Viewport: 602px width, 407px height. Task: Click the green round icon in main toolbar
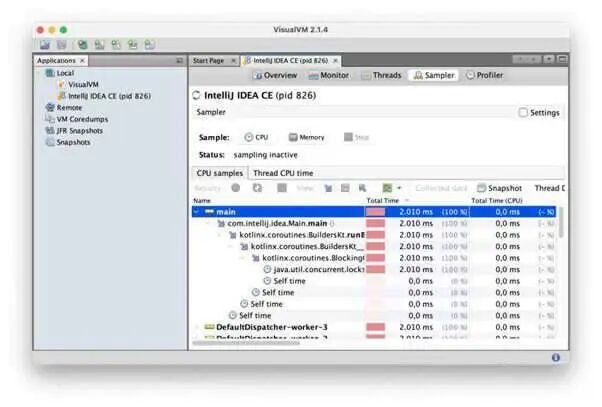(x=82, y=45)
